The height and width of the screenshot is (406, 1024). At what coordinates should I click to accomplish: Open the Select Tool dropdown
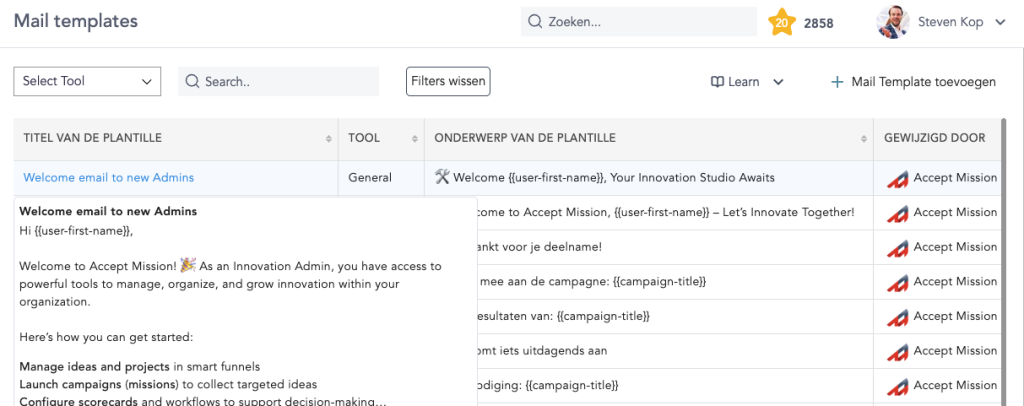point(87,82)
